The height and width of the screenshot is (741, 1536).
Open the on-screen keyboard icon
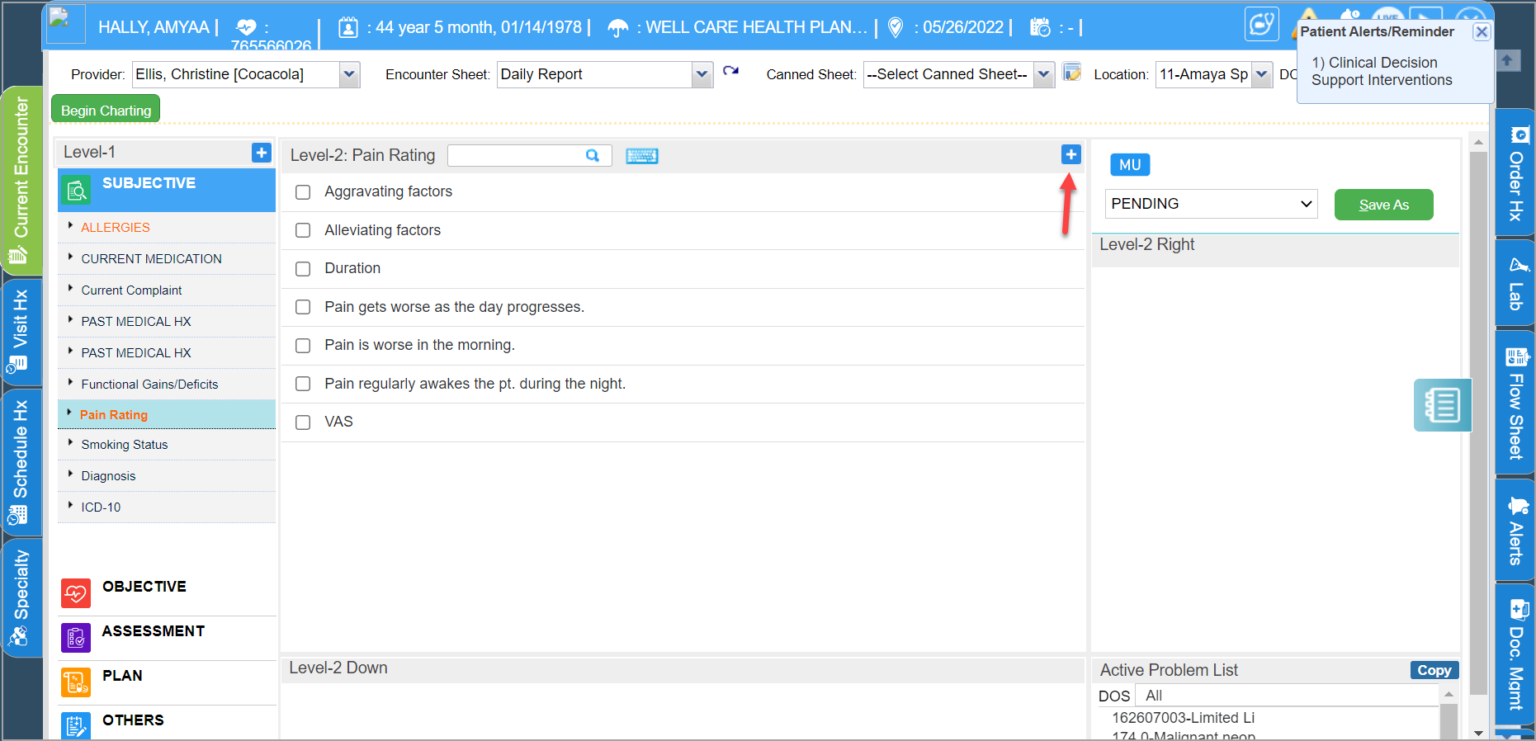pyautogui.click(x=641, y=156)
